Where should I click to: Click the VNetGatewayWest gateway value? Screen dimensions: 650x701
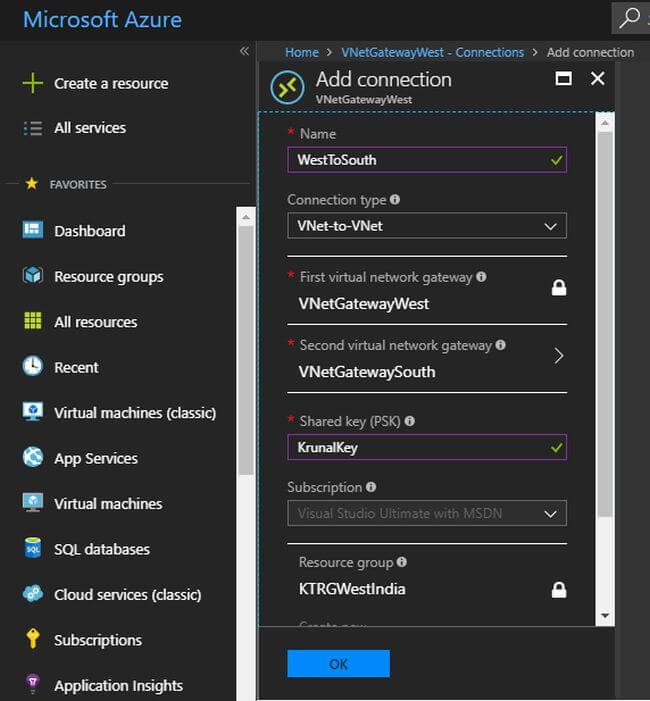[x=364, y=304]
